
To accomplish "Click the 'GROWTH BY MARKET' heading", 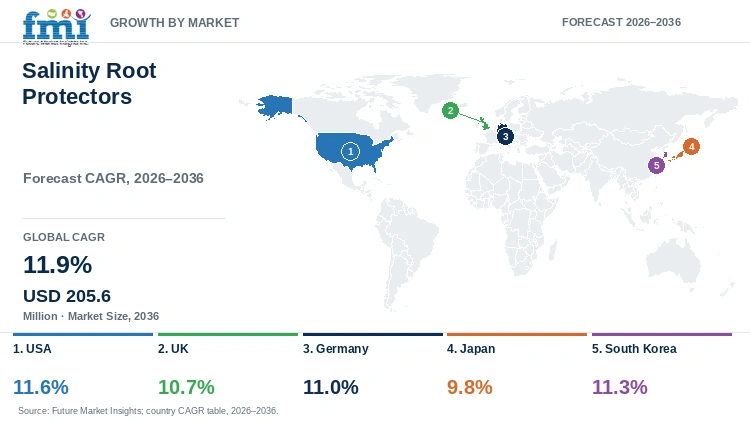I will coord(175,22).
